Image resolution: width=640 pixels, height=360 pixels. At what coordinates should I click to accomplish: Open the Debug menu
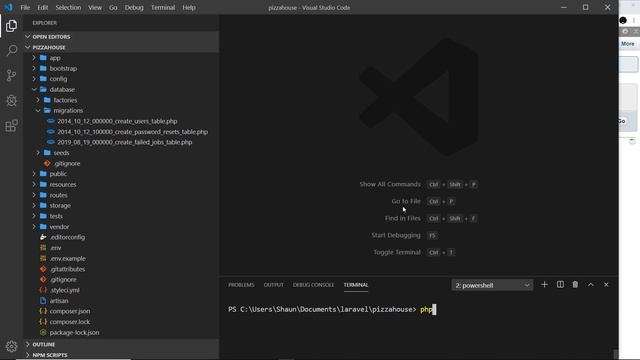pos(134,7)
